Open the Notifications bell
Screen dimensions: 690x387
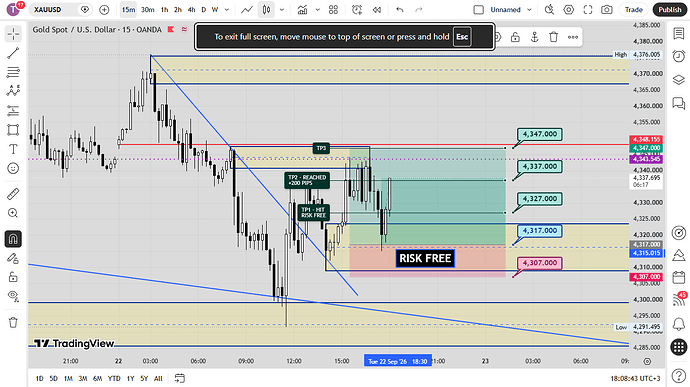click(x=679, y=324)
